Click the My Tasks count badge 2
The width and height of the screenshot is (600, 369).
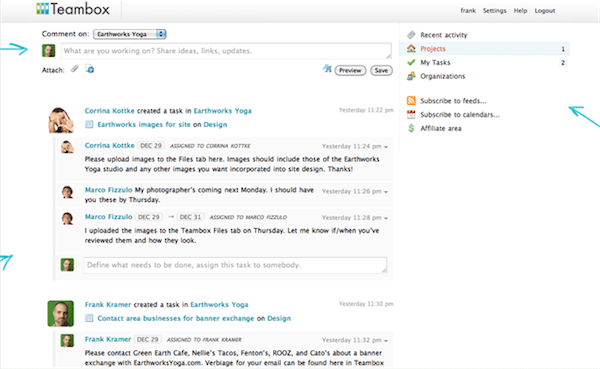[563, 62]
